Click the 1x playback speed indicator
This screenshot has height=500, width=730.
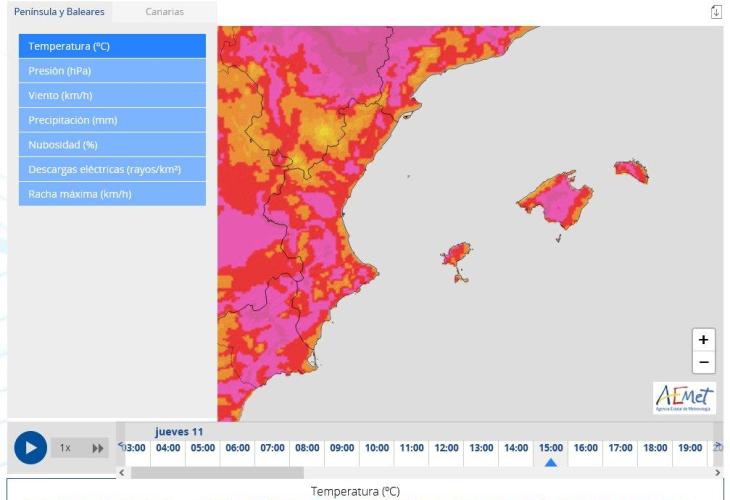[x=65, y=448]
